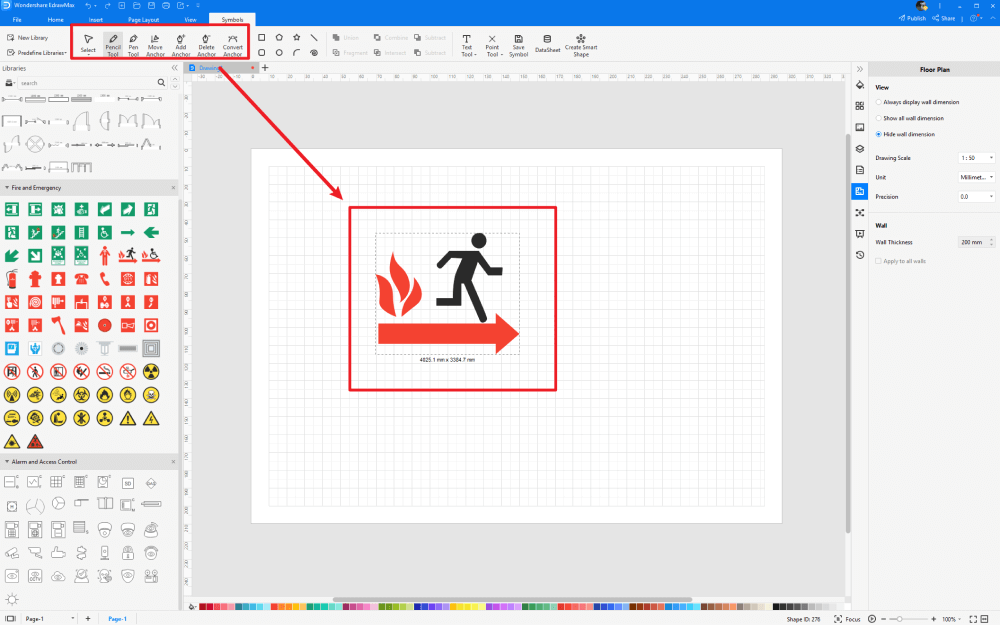The width and height of the screenshot is (1000, 625).
Task: Open the Point Tool dropdown
Action: (492, 45)
